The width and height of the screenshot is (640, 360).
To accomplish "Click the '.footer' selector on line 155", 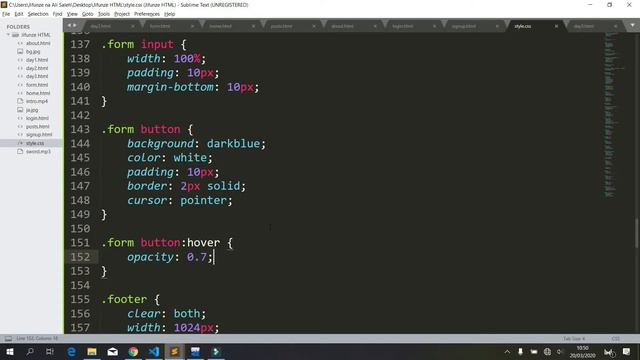I will (124, 299).
